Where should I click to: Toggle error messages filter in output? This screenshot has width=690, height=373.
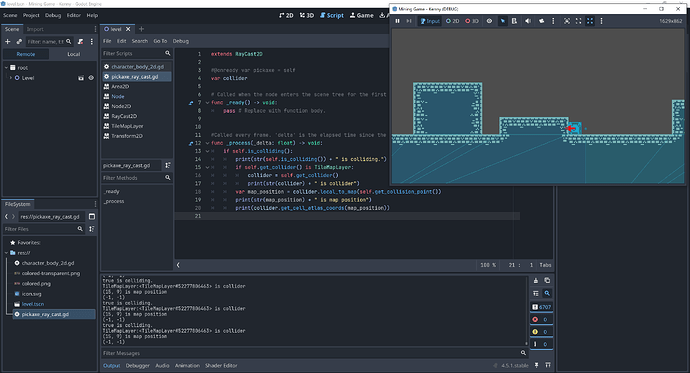[x=541, y=319]
